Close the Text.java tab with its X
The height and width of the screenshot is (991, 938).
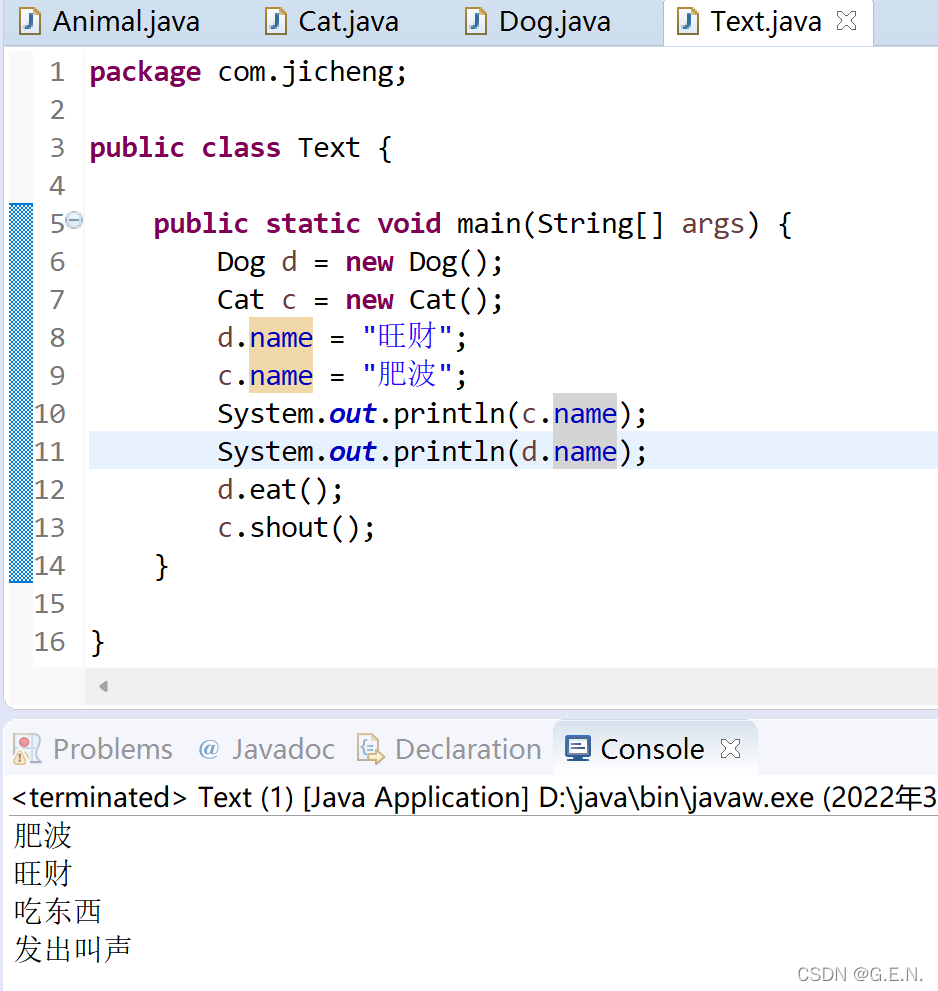(846, 21)
